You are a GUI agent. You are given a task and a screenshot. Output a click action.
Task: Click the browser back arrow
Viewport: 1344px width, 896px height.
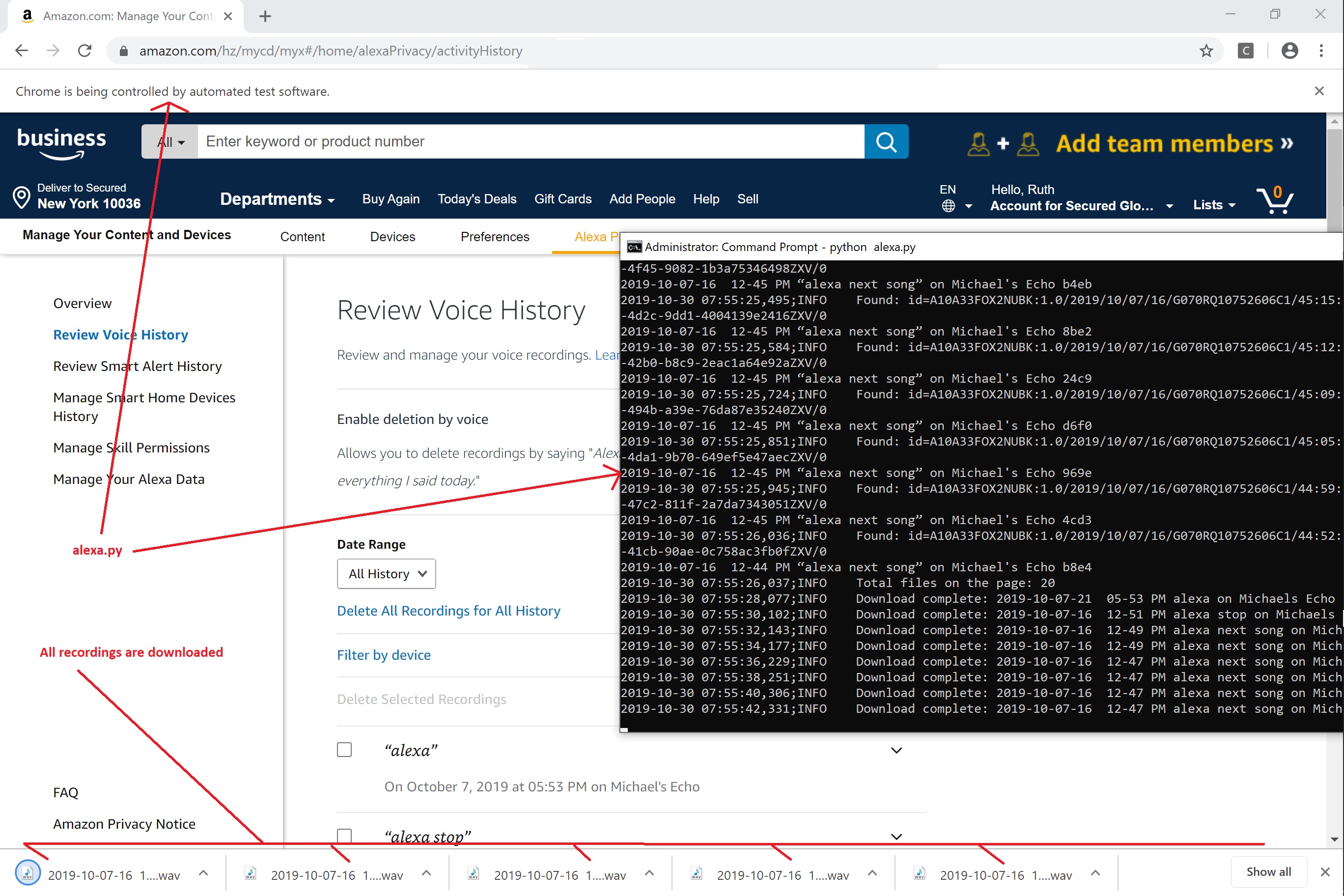pyautogui.click(x=22, y=51)
